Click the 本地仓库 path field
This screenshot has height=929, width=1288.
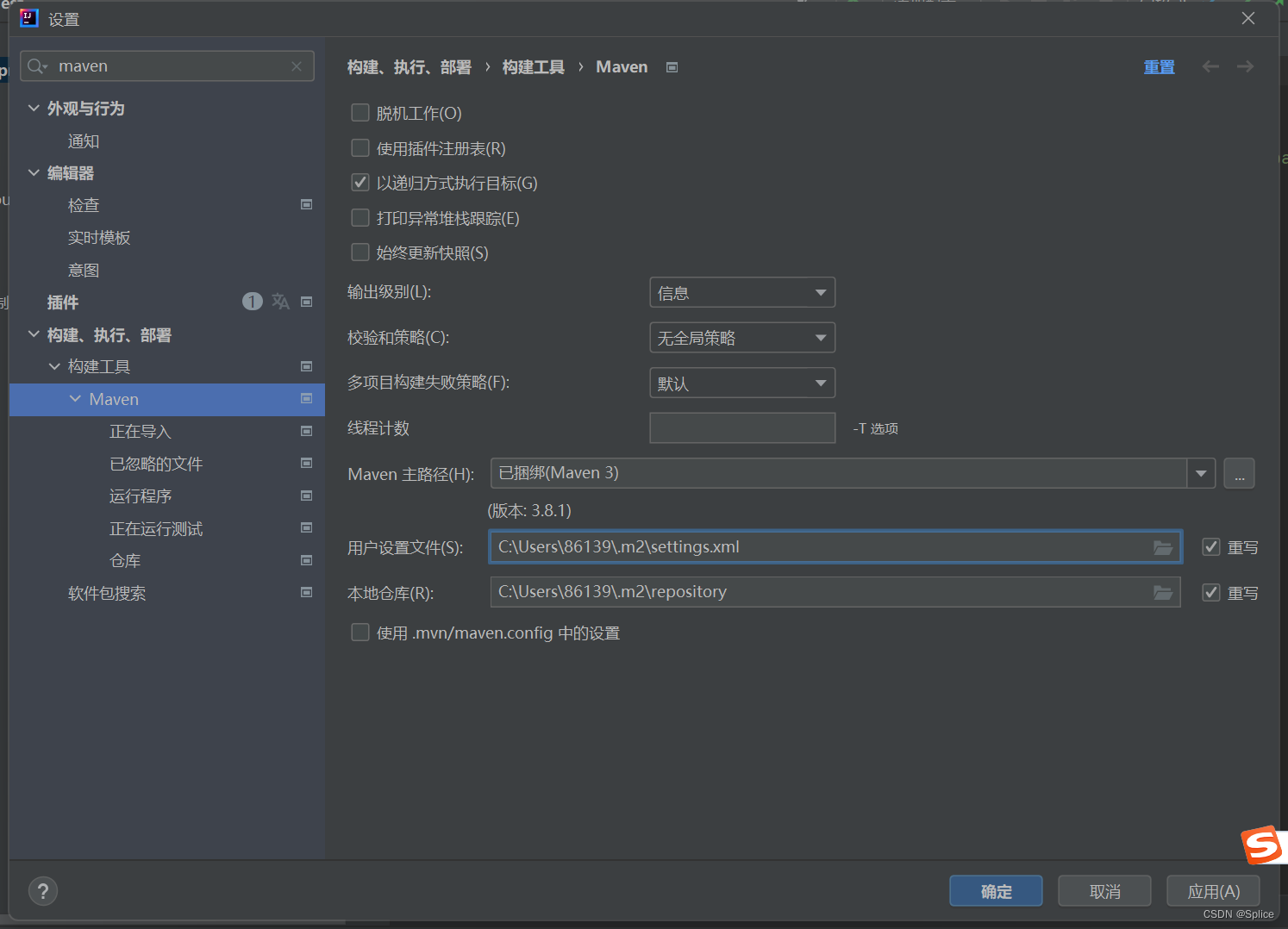pos(835,592)
